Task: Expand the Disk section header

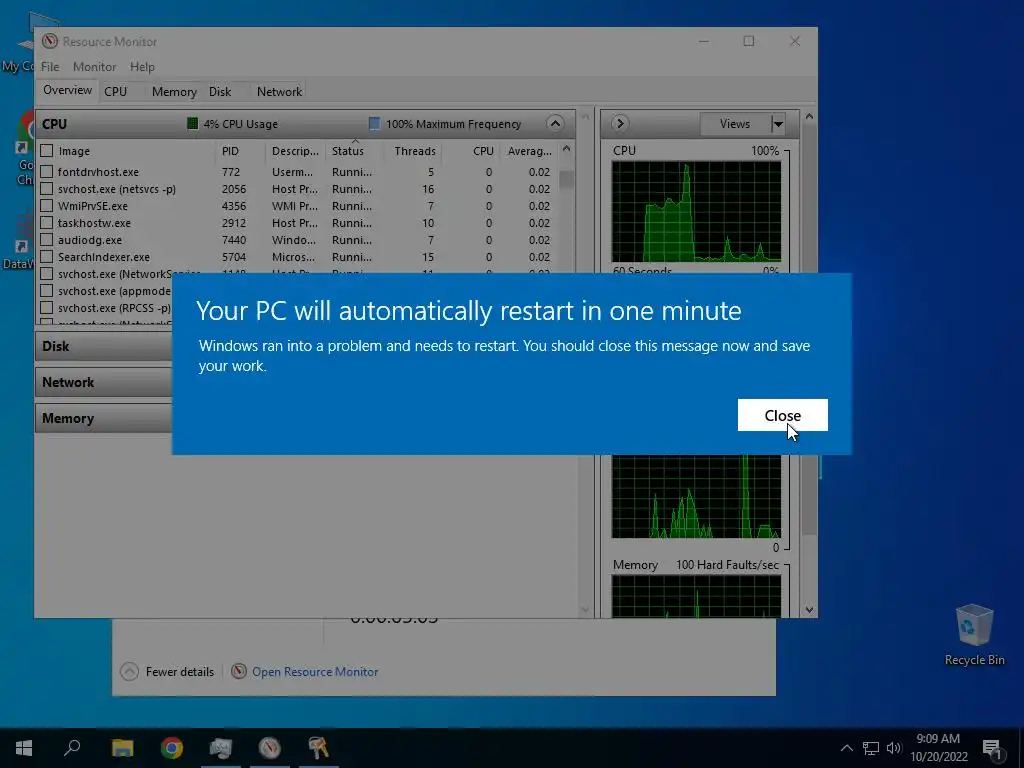Action: coord(104,346)
